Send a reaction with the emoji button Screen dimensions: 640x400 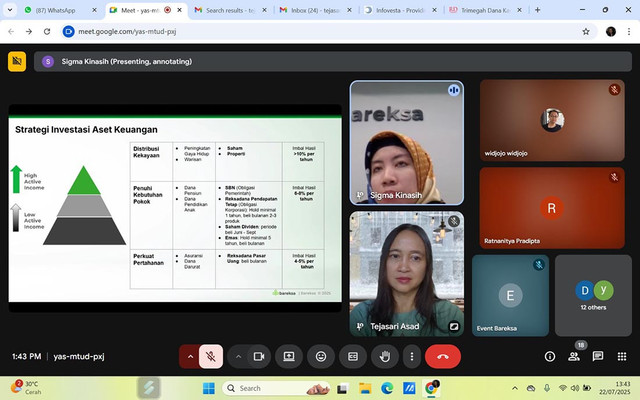point(321,356)
